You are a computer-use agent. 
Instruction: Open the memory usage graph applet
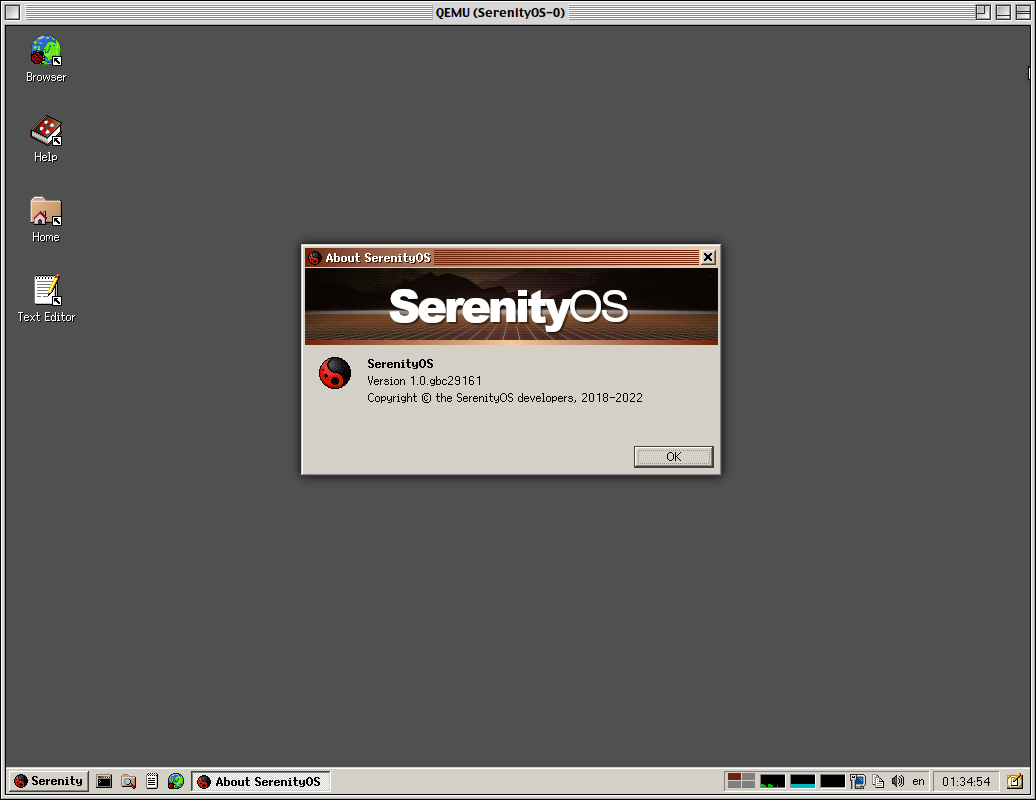(802, 782)
